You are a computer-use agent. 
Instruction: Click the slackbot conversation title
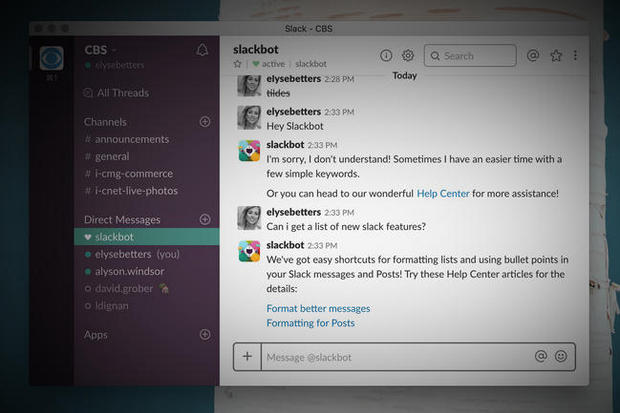click(256, 49)
